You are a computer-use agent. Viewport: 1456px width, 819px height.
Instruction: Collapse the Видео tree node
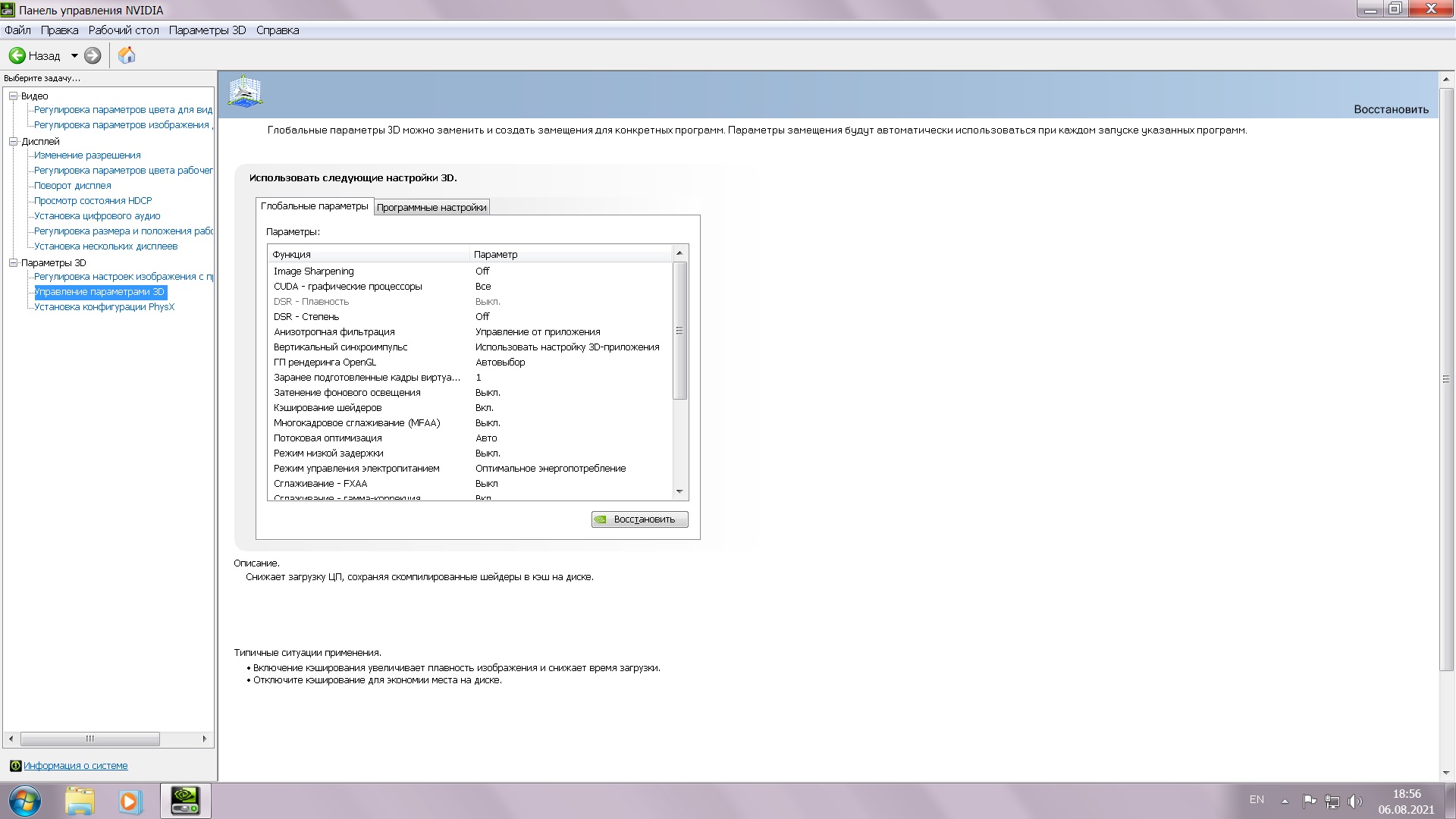point(13,96)
